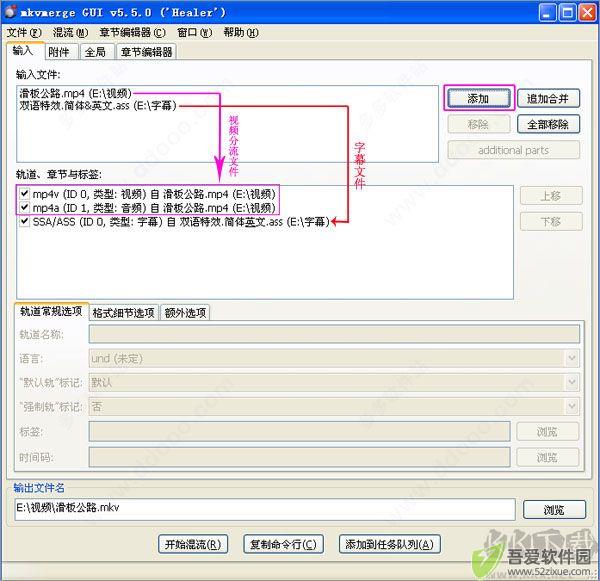The height and width of the screenshot is (581, 600).
Task: Click the 上移 button
Action: [551, 196]
